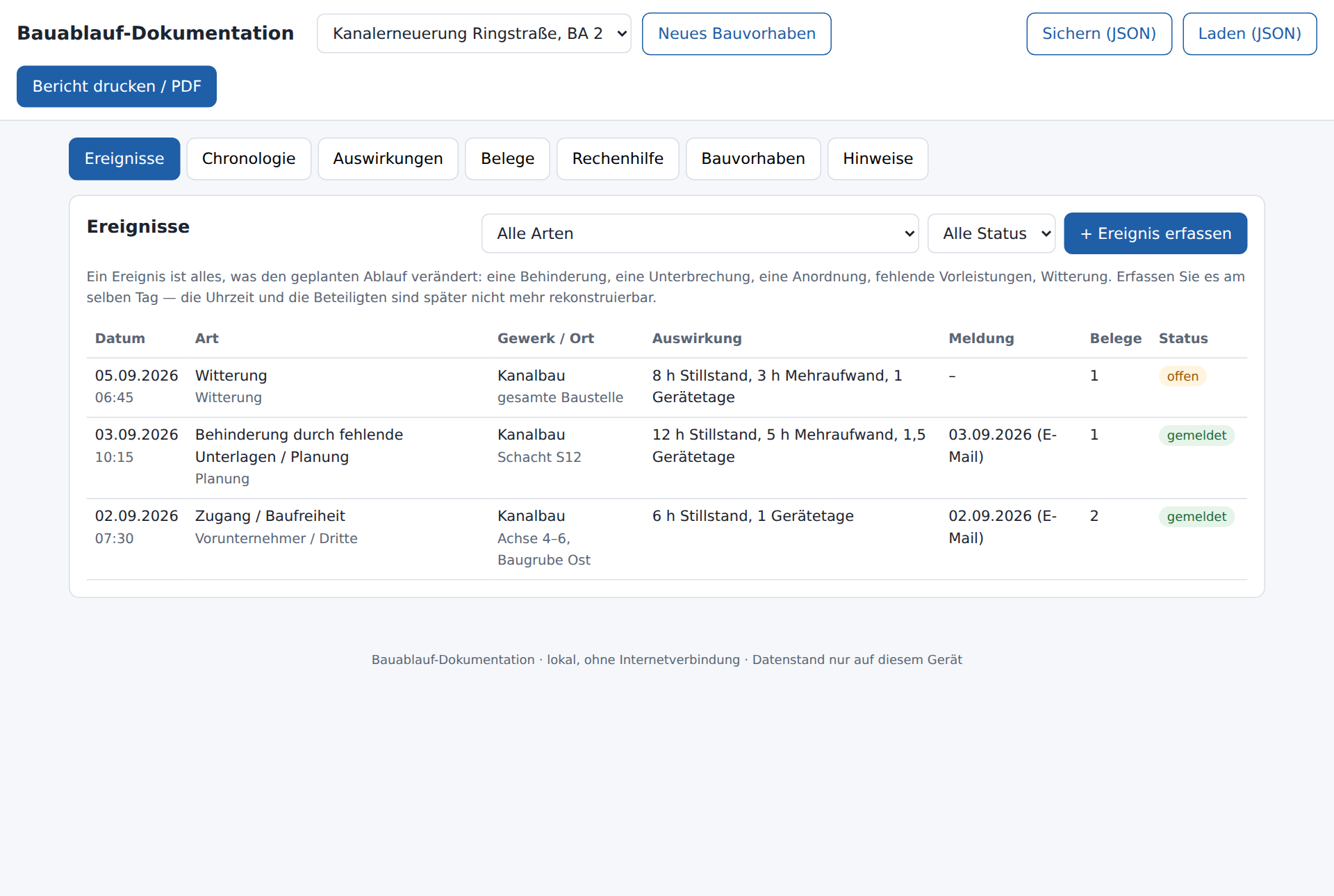The height and width of the screenshot is (896, 1334).
Task: Select the date 05.09.2026 cell
Action: [137, 376]
